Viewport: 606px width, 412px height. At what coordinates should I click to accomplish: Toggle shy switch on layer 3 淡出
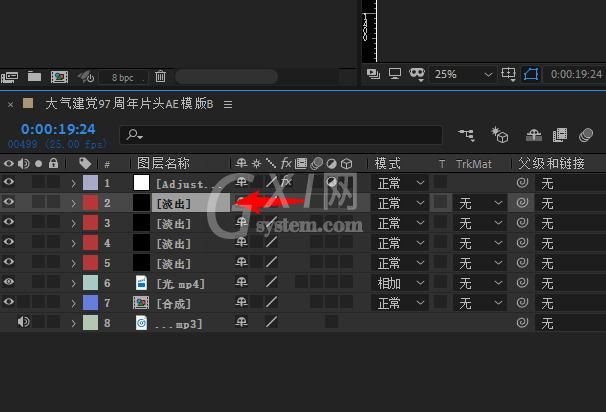pyautogui.click(x=242, y=222)
